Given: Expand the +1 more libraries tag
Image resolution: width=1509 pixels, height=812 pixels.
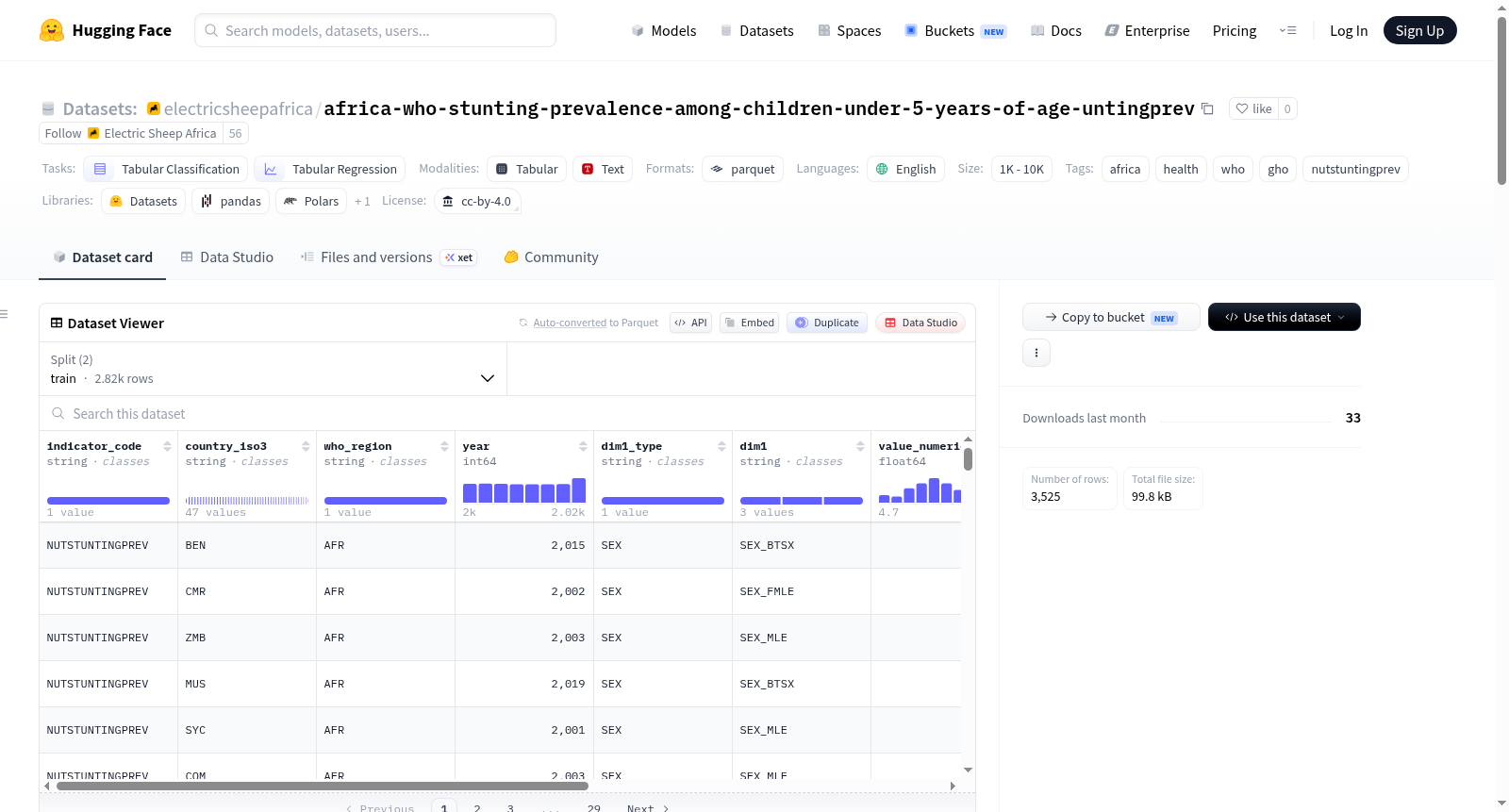Looking at the screenshot, I should click(x=362, y=201).
